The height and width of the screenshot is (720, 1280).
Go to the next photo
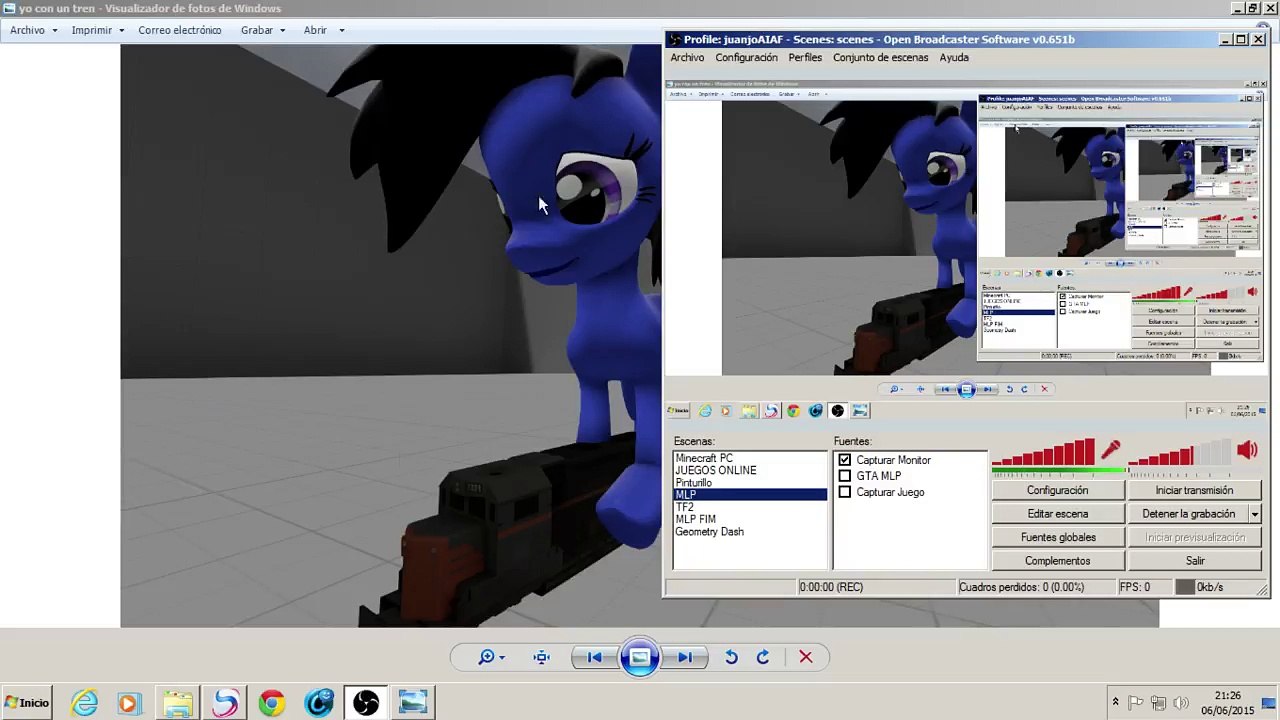pos(685,657)
